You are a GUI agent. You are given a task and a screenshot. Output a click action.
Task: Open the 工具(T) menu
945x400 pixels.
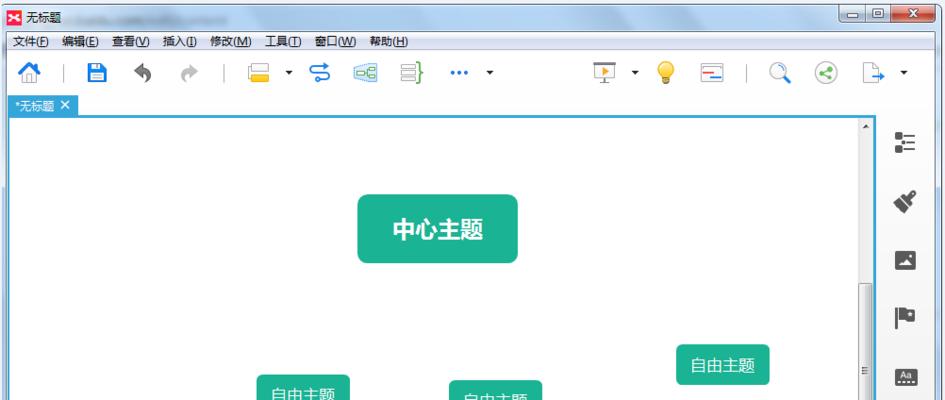[x=283, y=42]
